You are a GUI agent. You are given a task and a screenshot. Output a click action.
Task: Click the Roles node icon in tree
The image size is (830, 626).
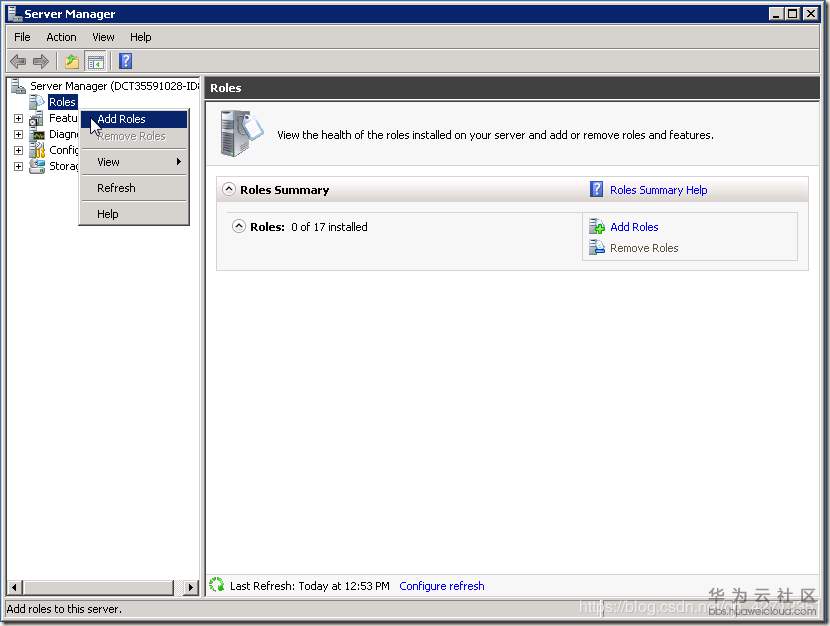[x=37, y=102]
